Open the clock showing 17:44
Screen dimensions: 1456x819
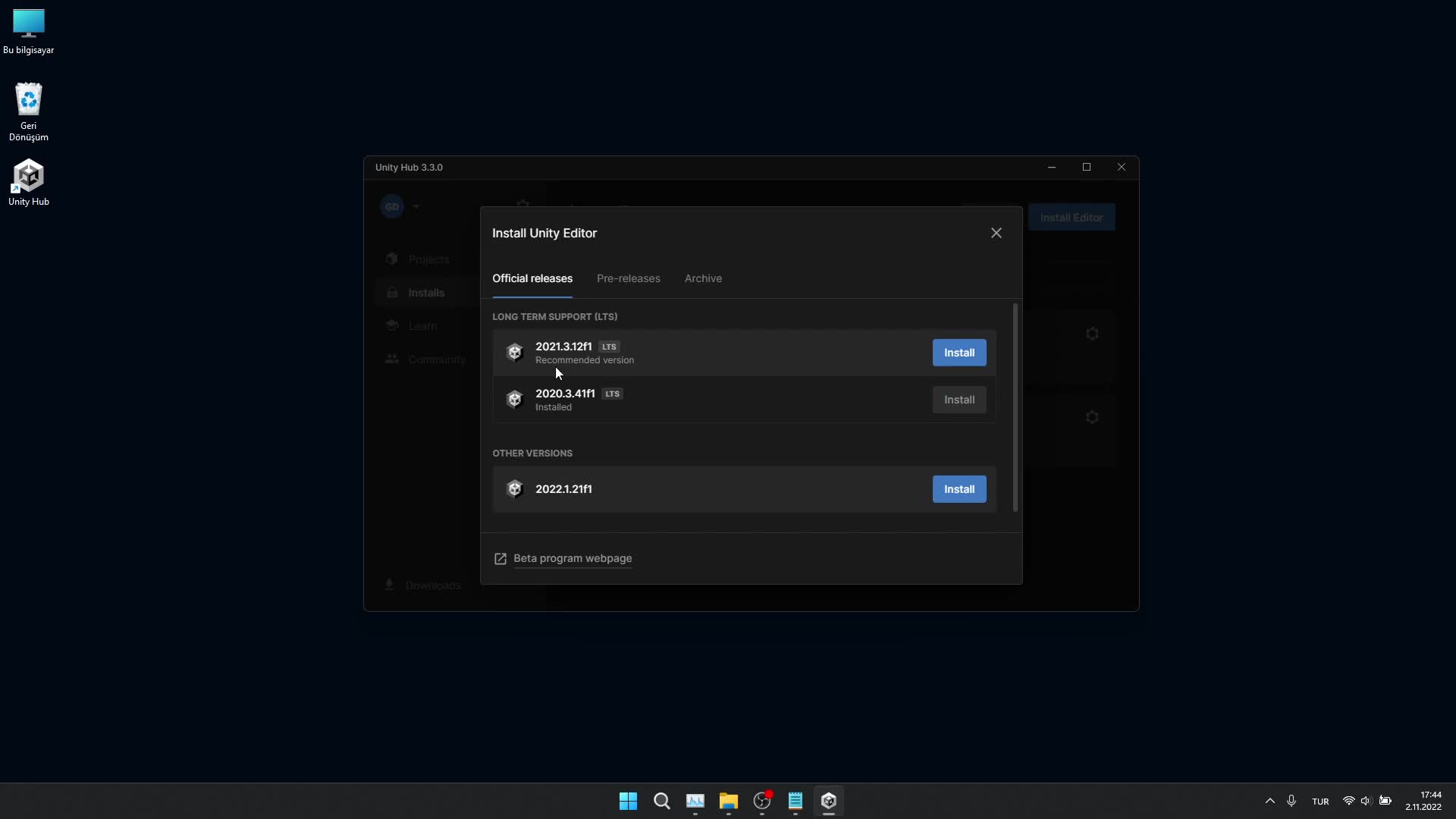tap(1423, 801)
